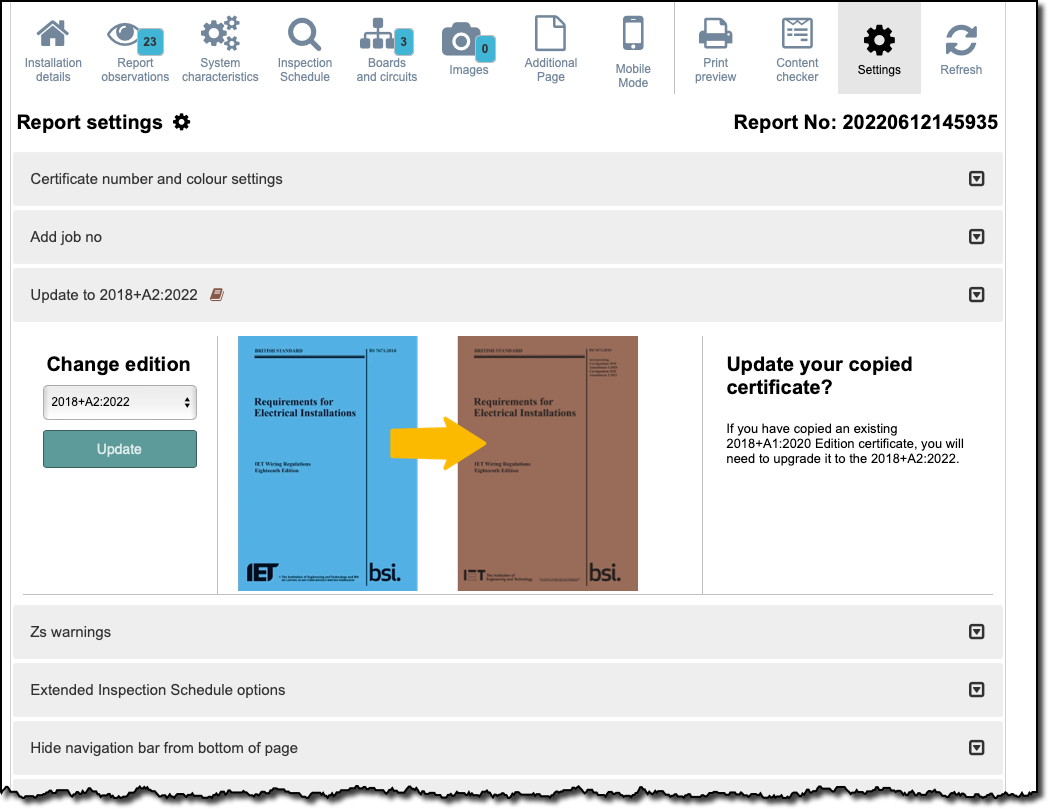Click the Change edition heading
This screenshot has height=809, width=1048.
(x=118, y=364)
